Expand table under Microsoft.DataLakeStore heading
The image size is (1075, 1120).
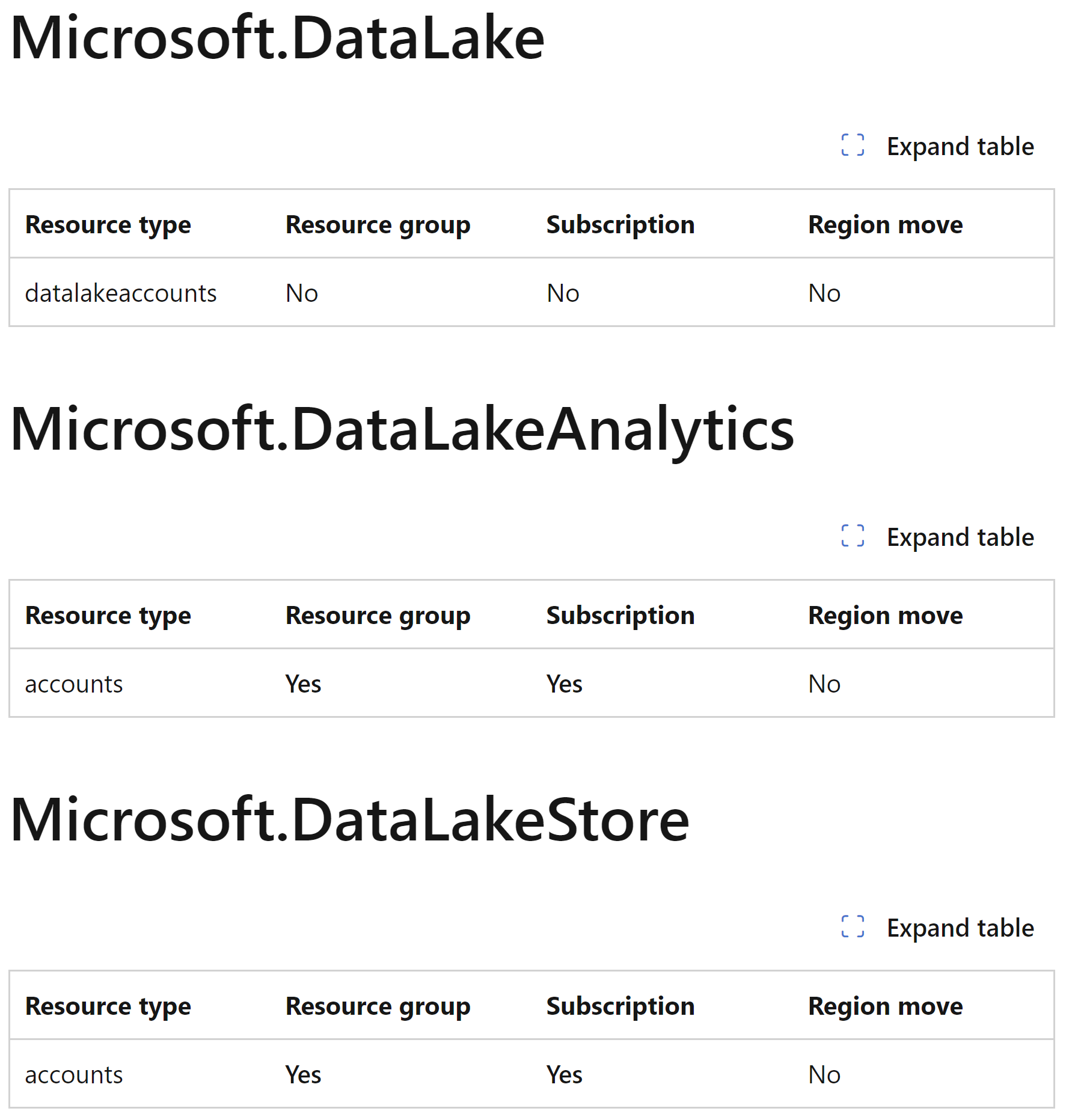point(937,928)
